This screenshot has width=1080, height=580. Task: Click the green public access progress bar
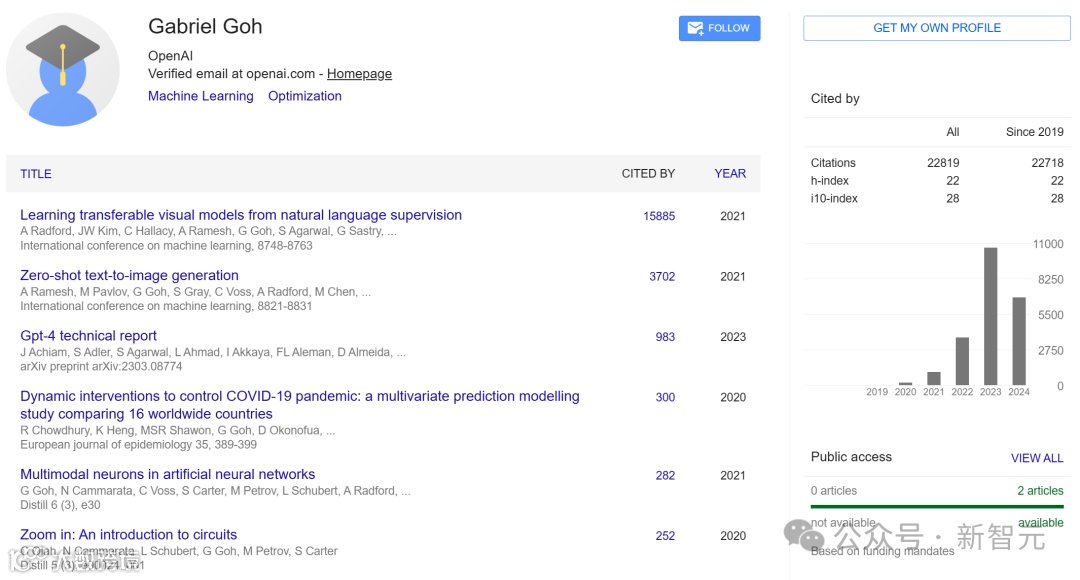click(x=937, y=507)
